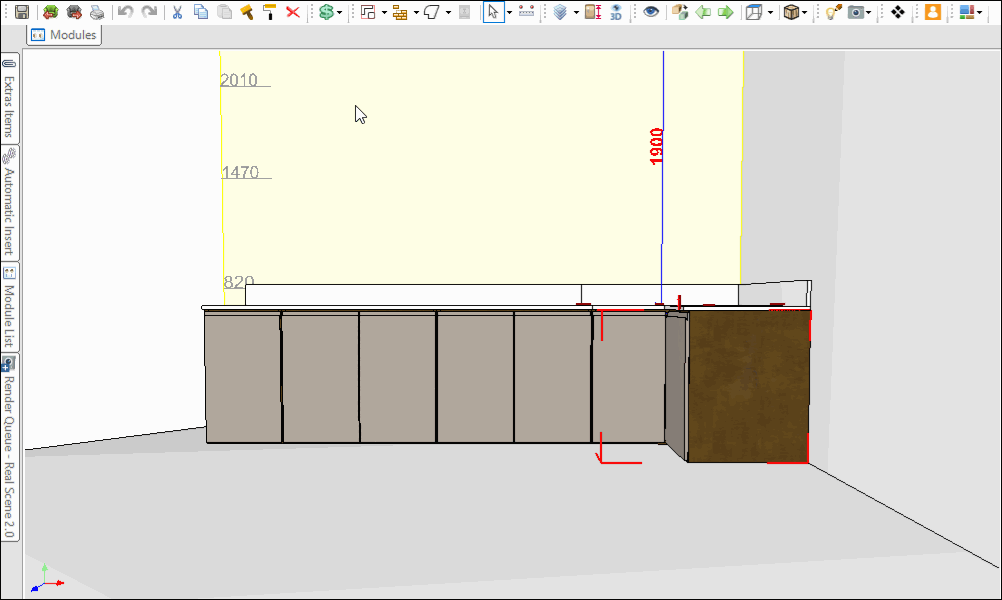Redo the last undone action
The image size is (1002, 600).
tap(150, 12)
